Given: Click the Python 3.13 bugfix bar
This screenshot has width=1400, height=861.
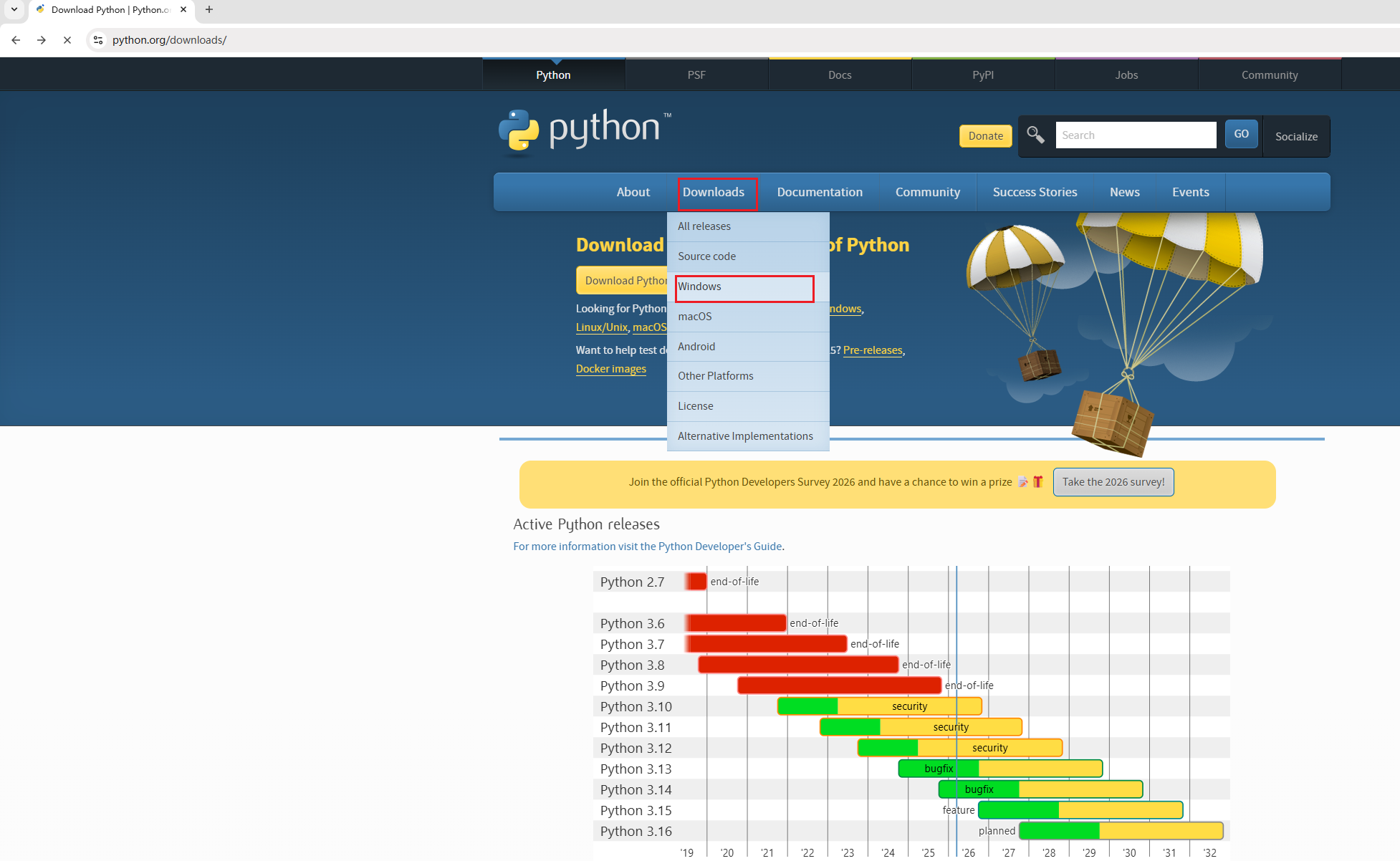Looking at the screenshot, I should coord(939,769).
